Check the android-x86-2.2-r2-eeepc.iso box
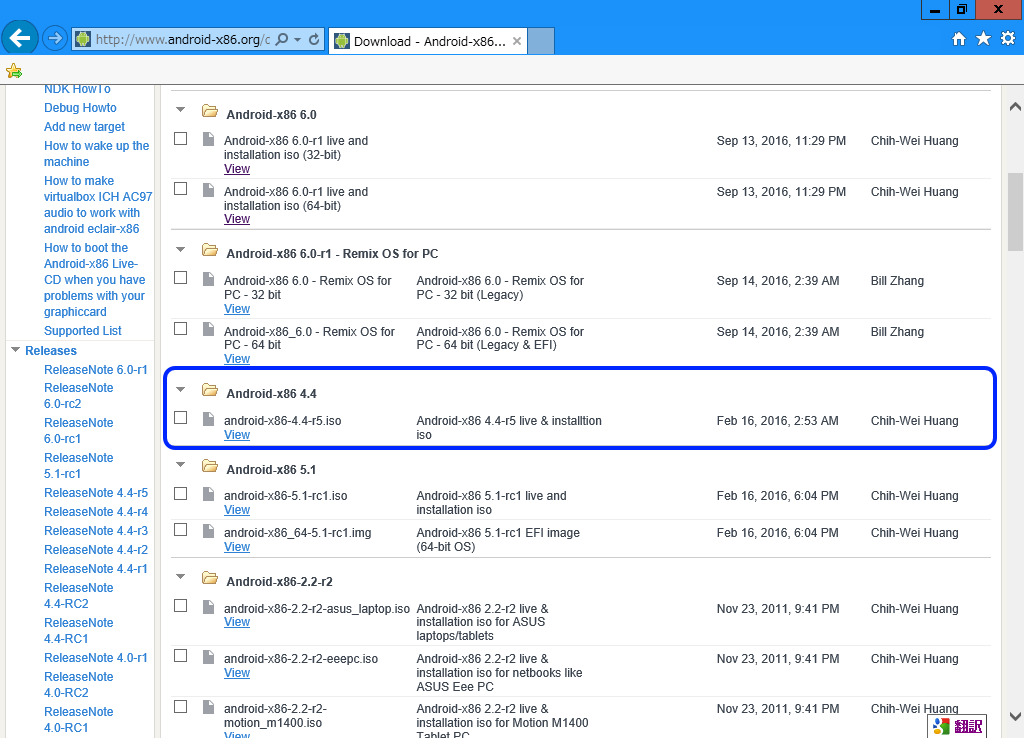Viewport: 1024px width, 738px height. coord(181,656)
